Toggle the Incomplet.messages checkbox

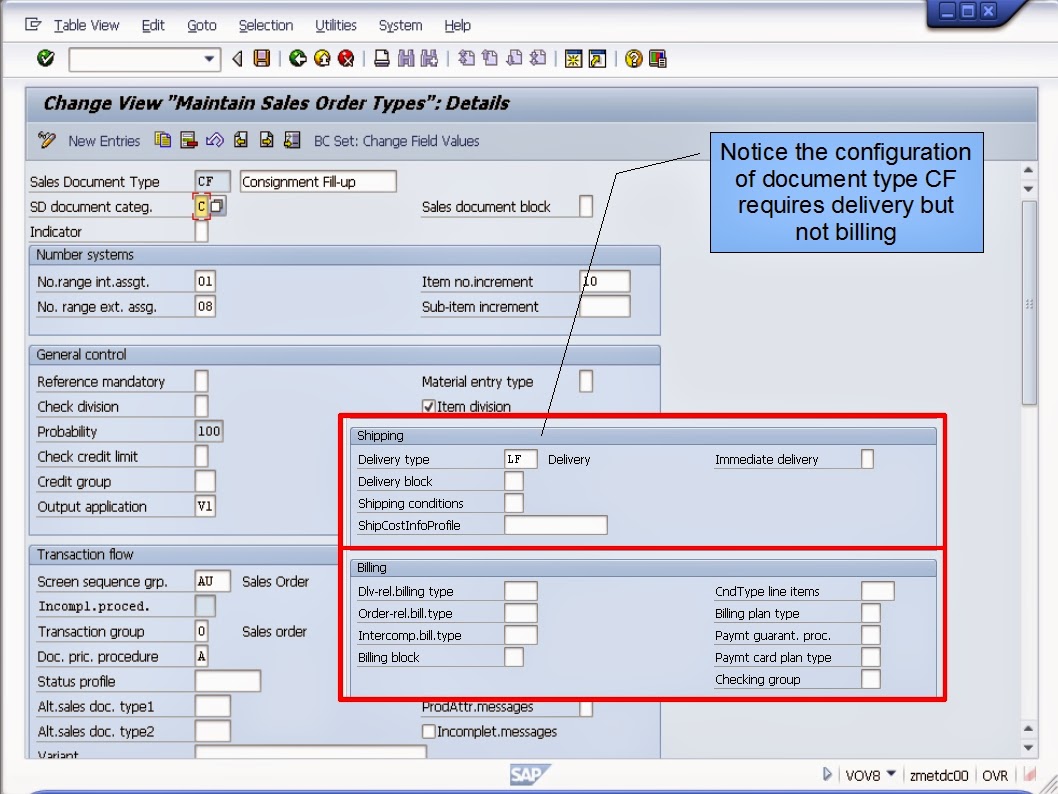pyautogui.click(x=428, y=731)
